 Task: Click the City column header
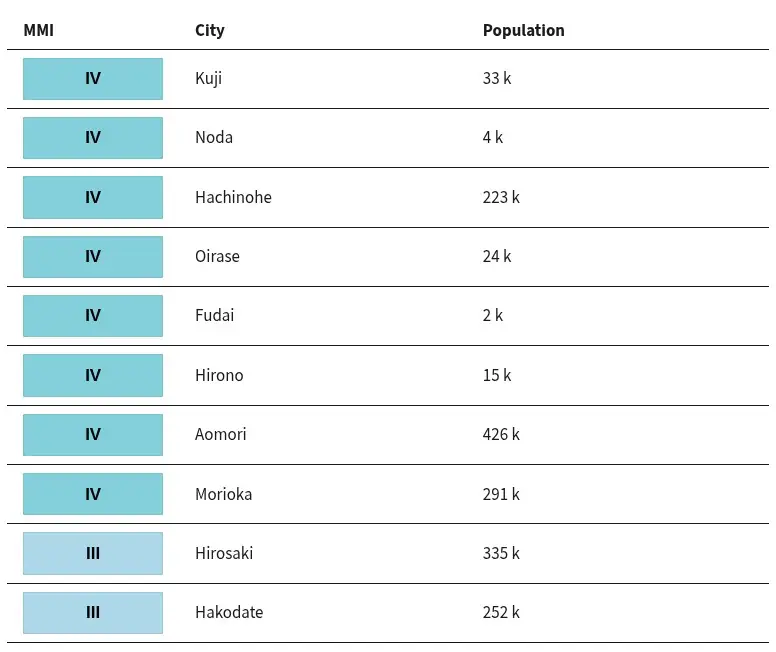coord(210,31)
